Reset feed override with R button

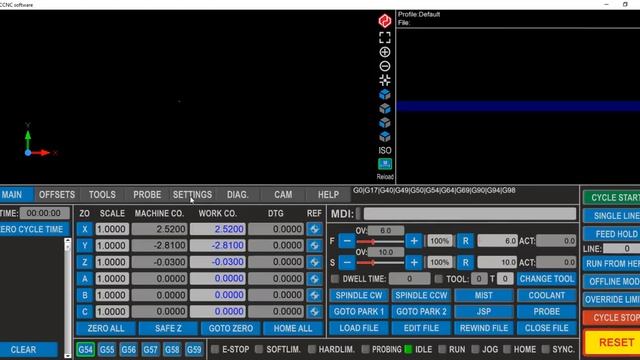tap(465, 241)
